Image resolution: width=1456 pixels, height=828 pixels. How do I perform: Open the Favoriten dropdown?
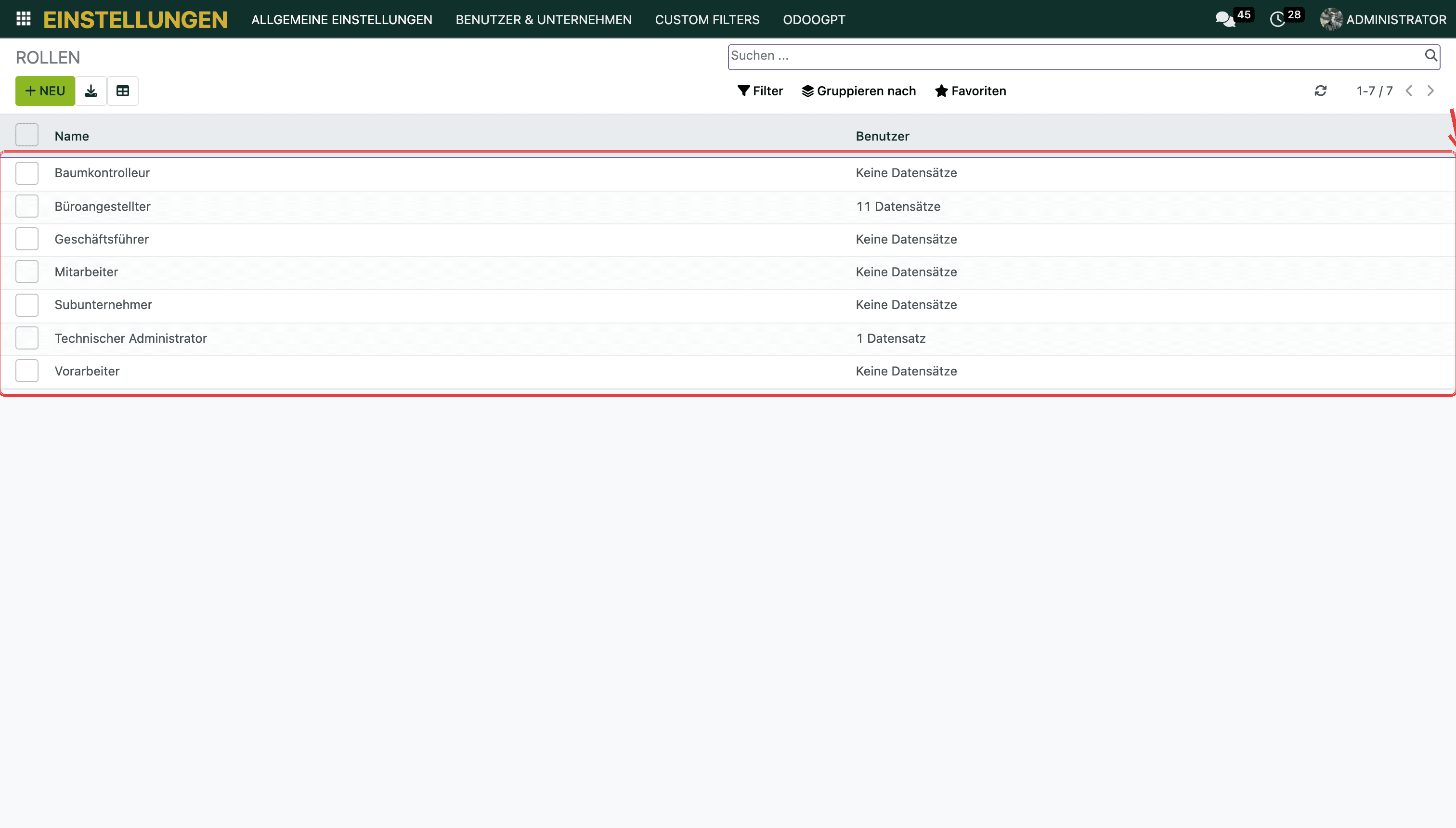tap(971, 91)
